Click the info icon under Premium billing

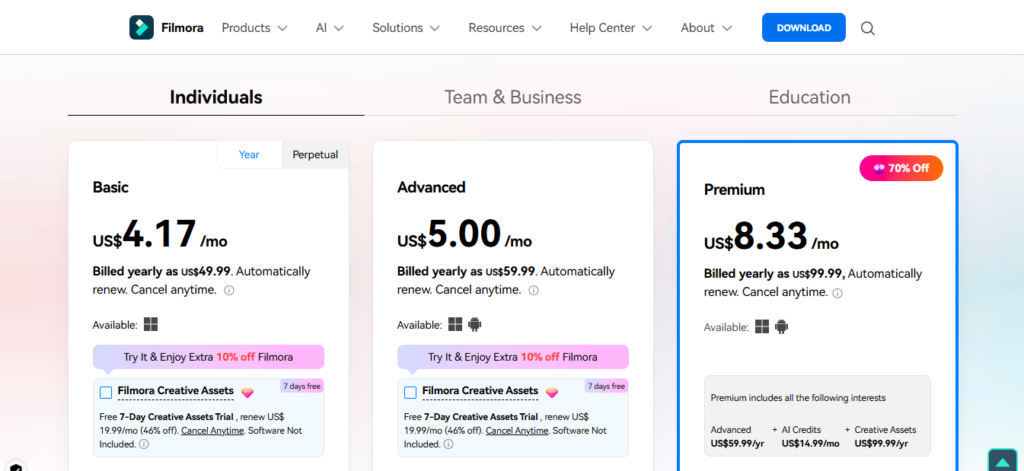click(837, 293)
